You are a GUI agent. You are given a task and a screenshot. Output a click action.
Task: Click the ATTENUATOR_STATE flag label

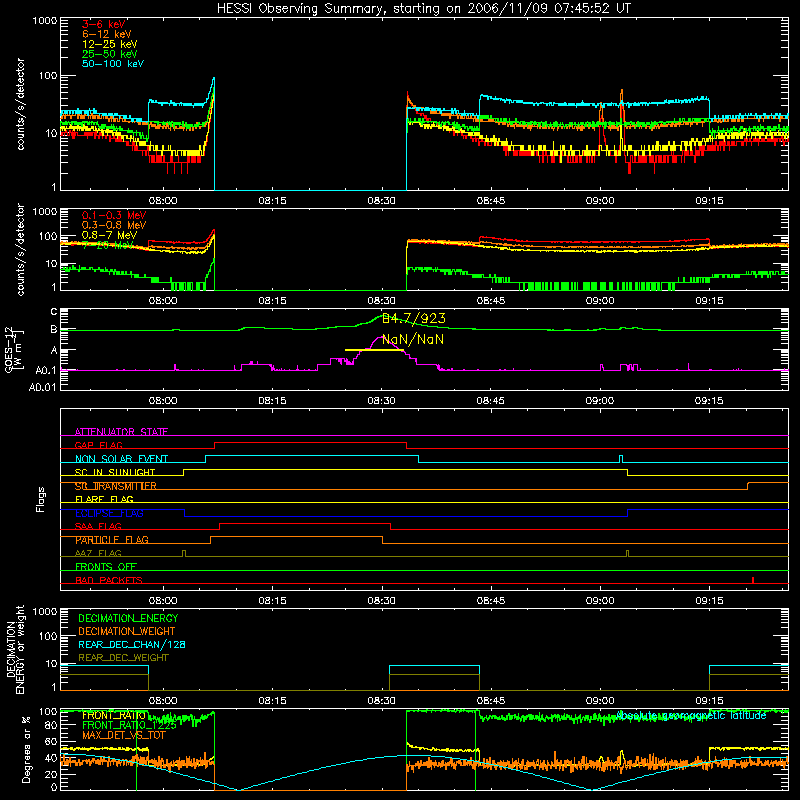(x=121, y=432)
